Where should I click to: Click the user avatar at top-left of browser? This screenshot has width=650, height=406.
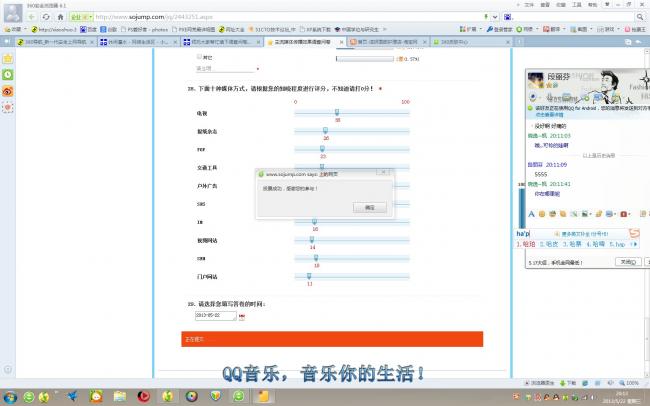pos(13,13)
